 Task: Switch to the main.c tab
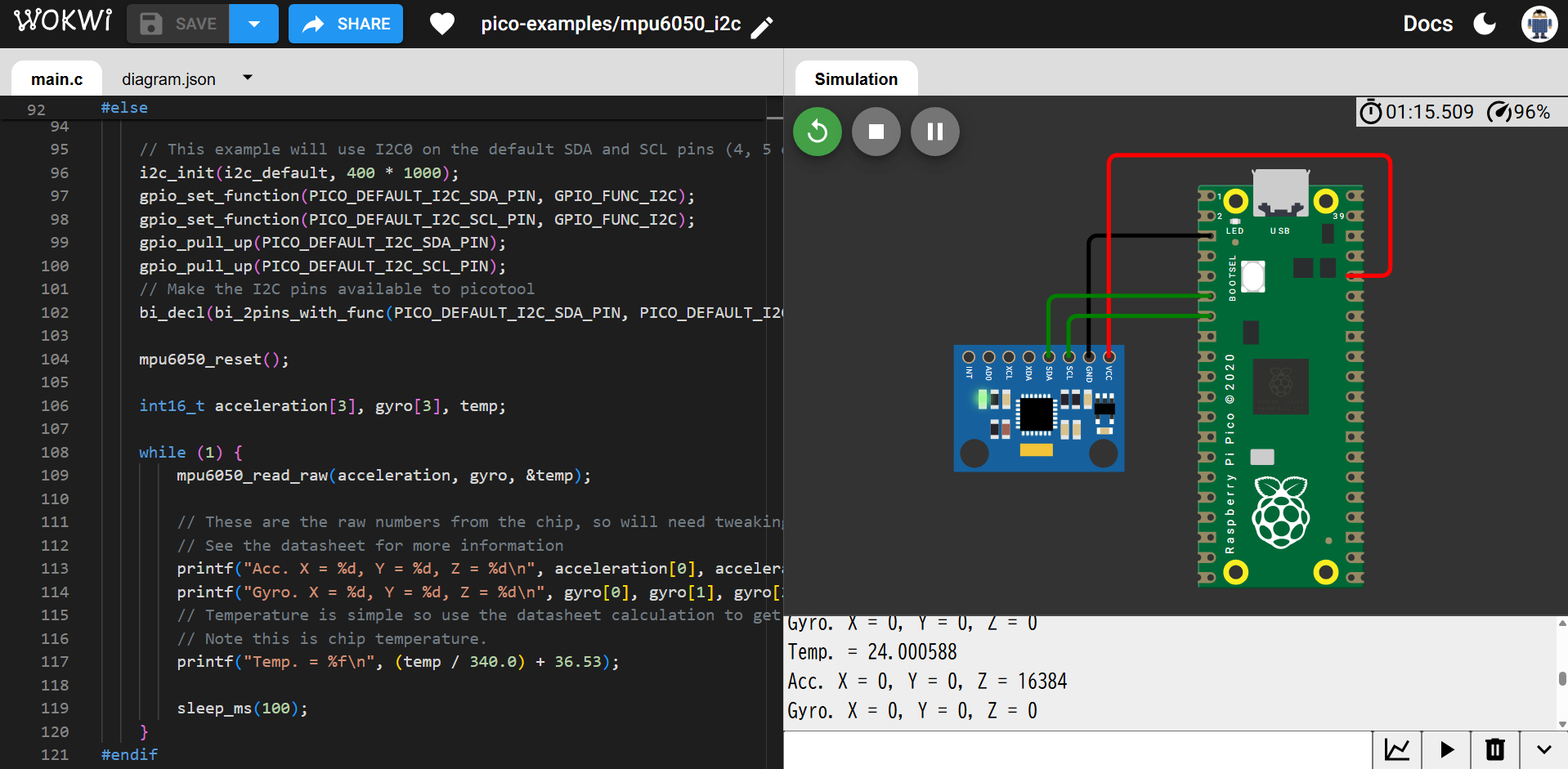point(56,79)
